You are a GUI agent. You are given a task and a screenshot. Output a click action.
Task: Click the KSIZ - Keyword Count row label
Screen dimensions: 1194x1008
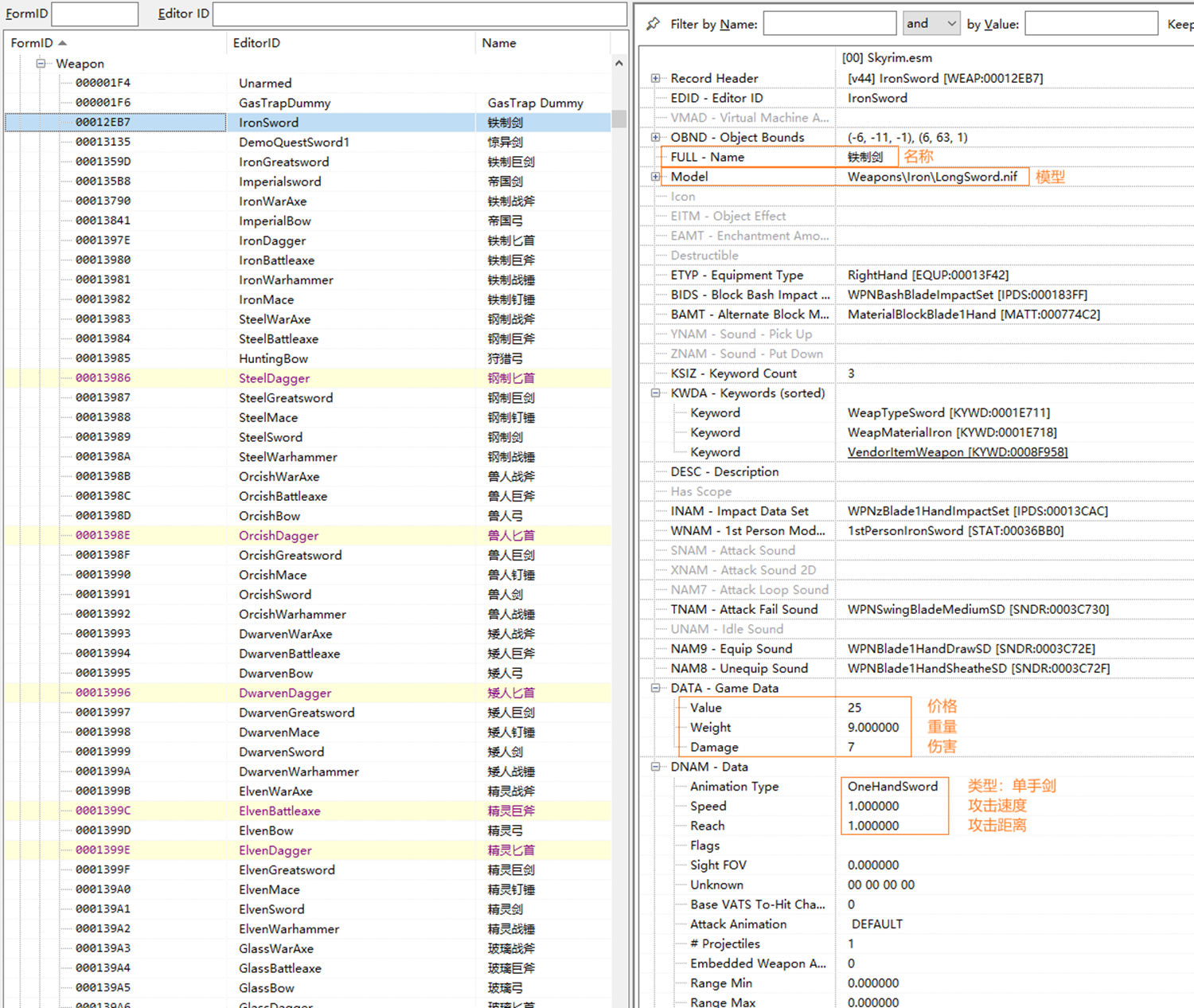pyautogui.click(x=733, y=373)
